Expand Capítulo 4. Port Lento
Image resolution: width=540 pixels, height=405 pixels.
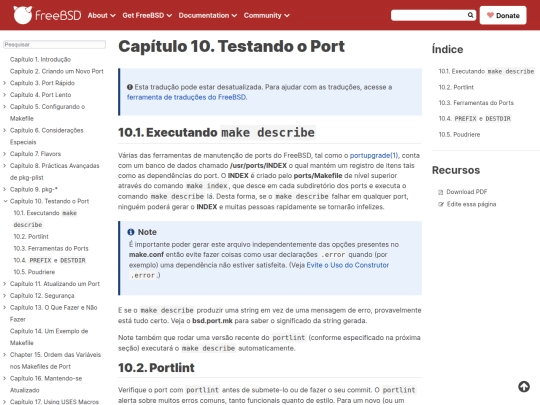tap(4, 95)
